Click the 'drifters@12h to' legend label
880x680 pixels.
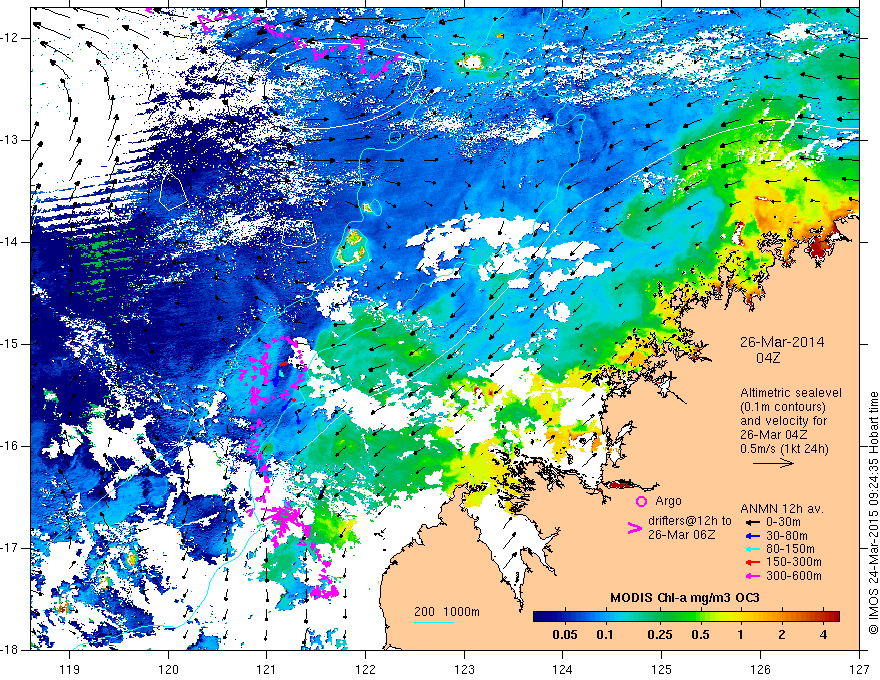click(690, 521)
